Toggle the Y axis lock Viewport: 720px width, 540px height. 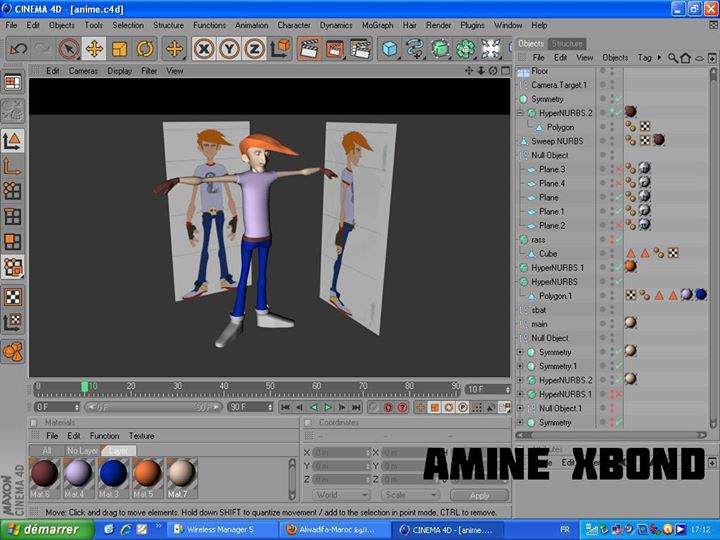pyautogui.click(x=229, y=48)
